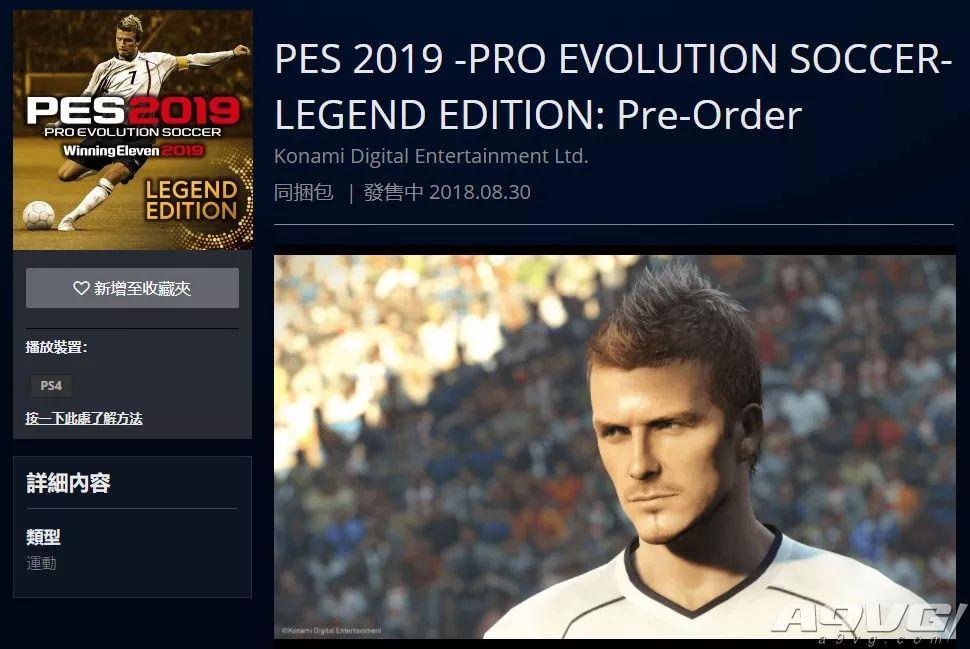Screen dimensions: 970x649
Task: Click the 發售中 2018.08.30 release date
Action: (x=447, y=192)
